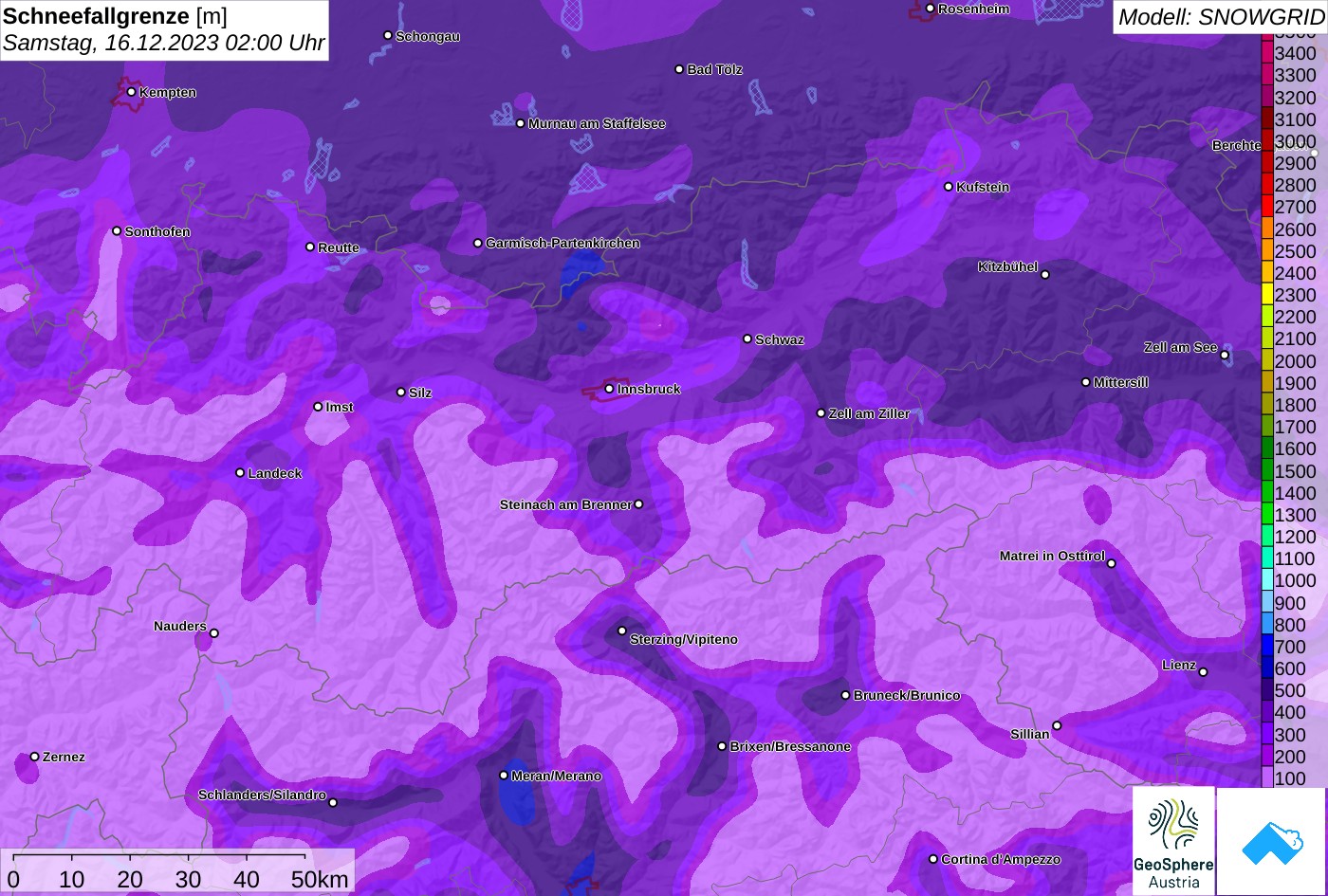Click the Schwaz marker dot
Screen dimensions: 1328x896
(747, 338)
